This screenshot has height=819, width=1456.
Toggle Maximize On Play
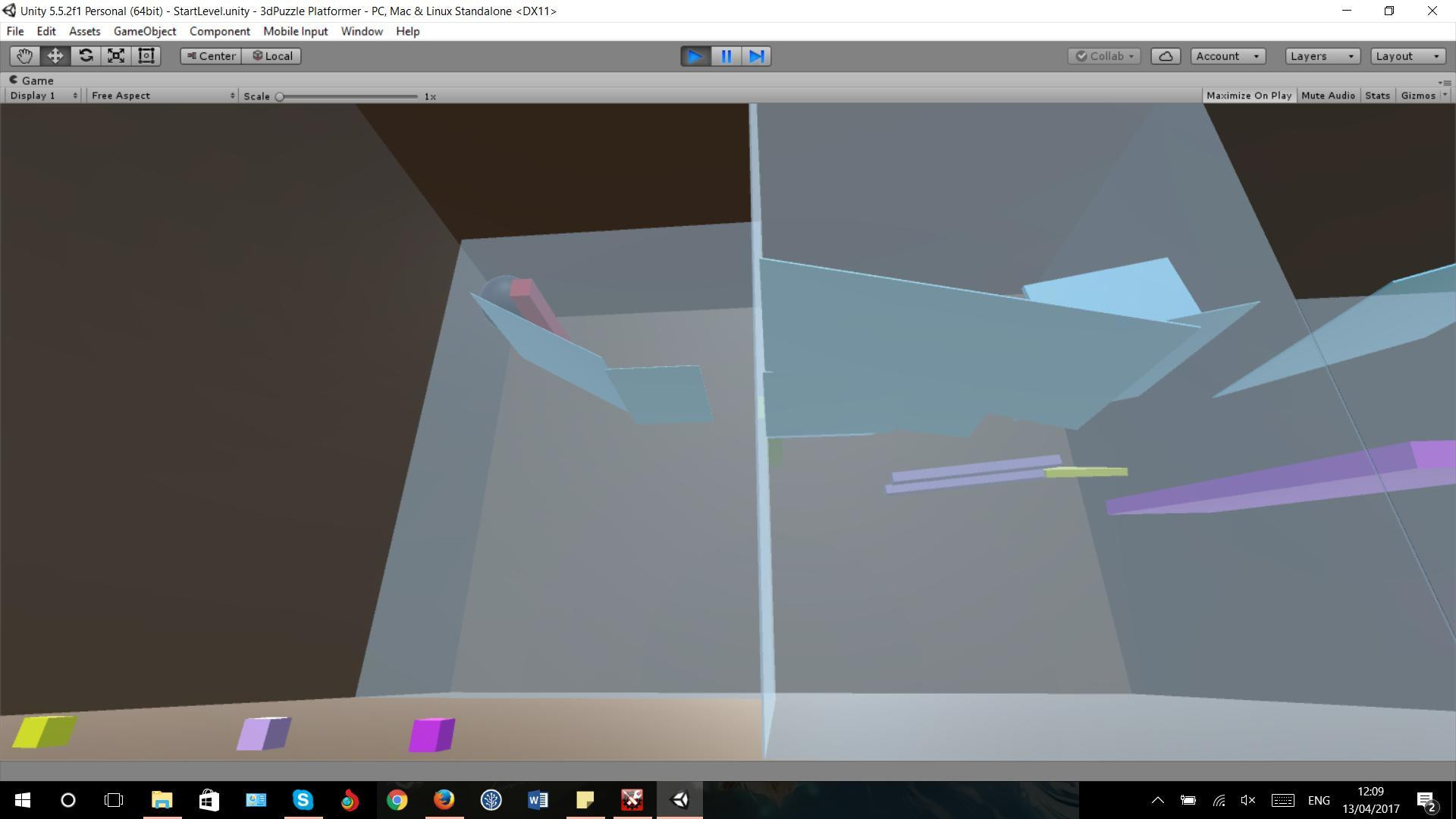(1248, 96)
